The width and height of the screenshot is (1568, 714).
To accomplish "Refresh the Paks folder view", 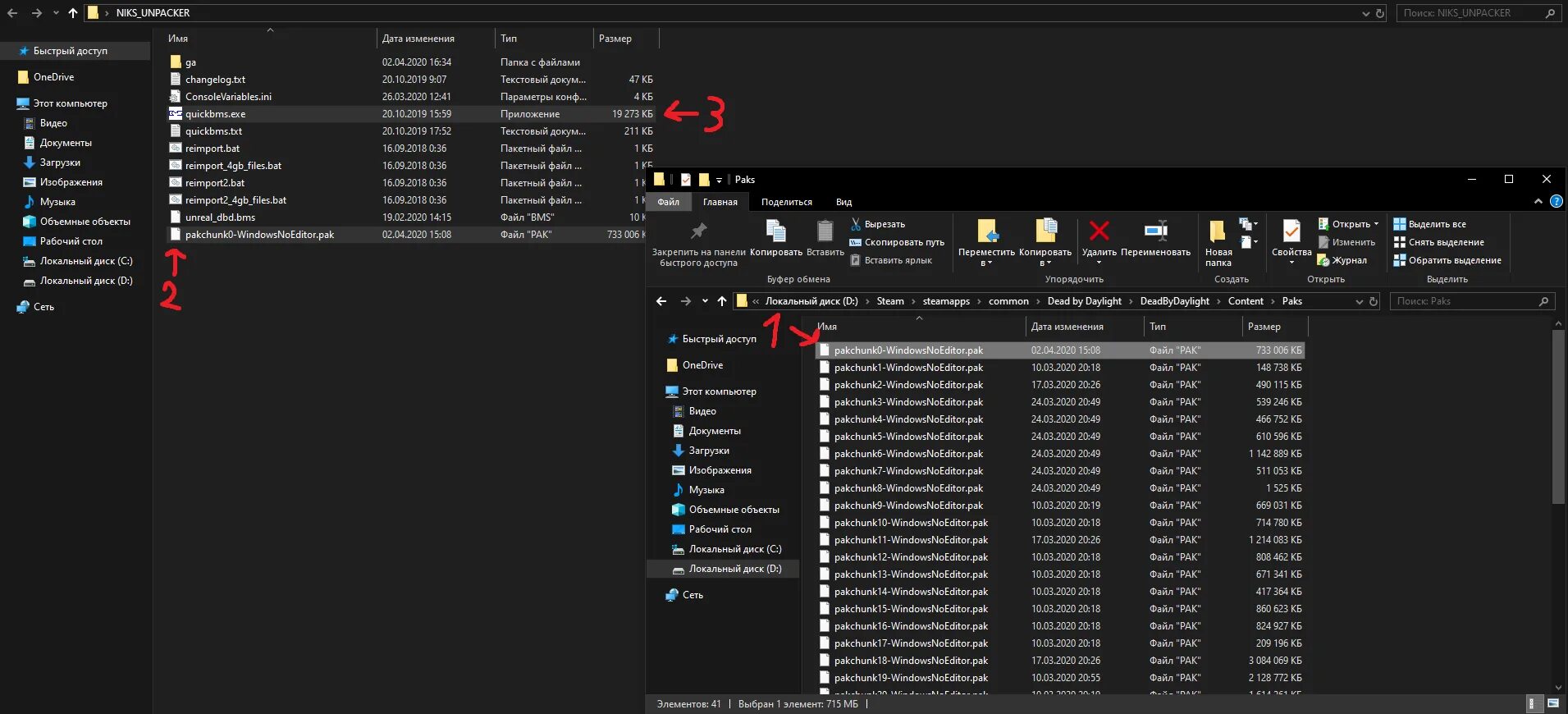I will (1373, 301).
